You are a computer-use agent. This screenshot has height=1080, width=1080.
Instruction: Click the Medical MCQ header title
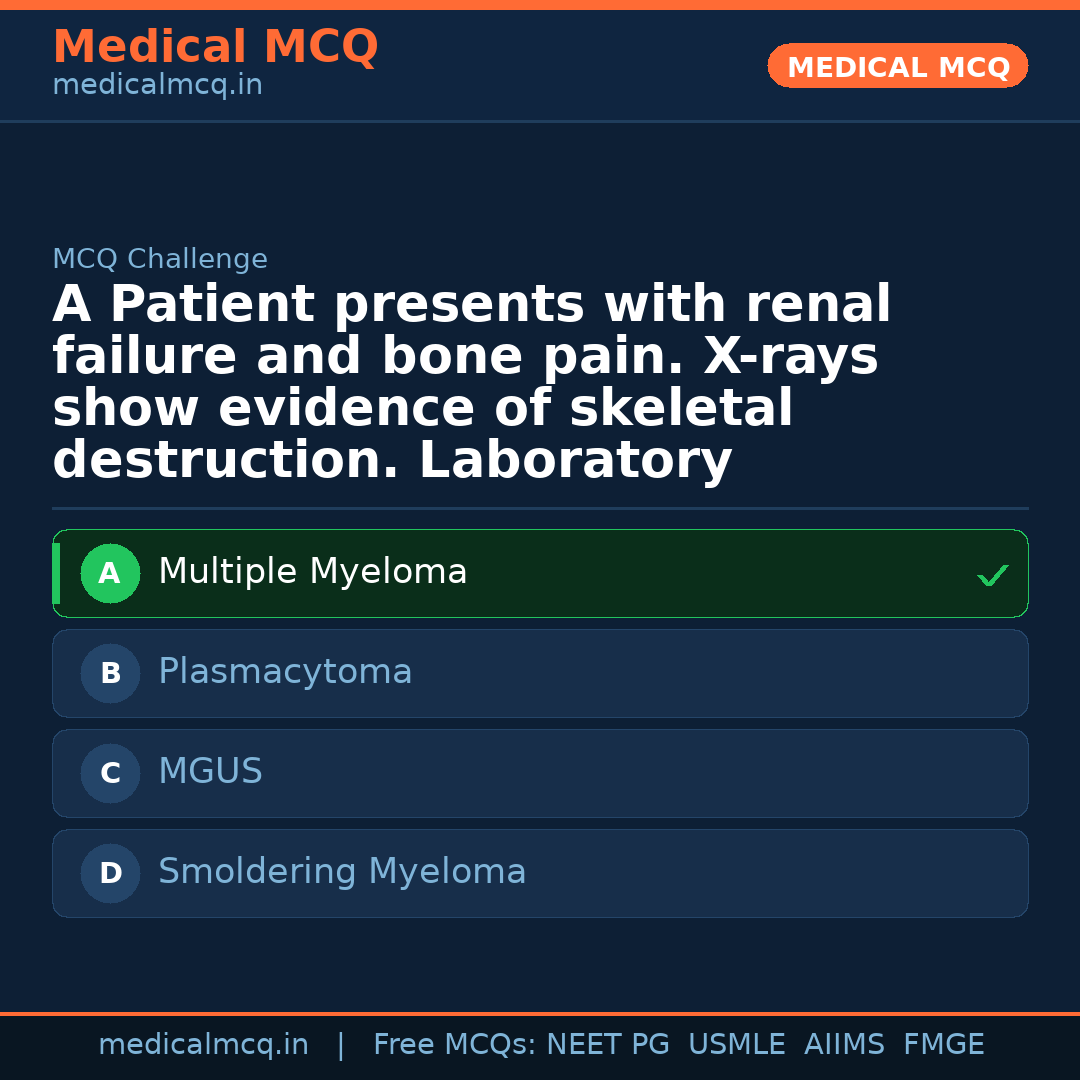point(215,47)
